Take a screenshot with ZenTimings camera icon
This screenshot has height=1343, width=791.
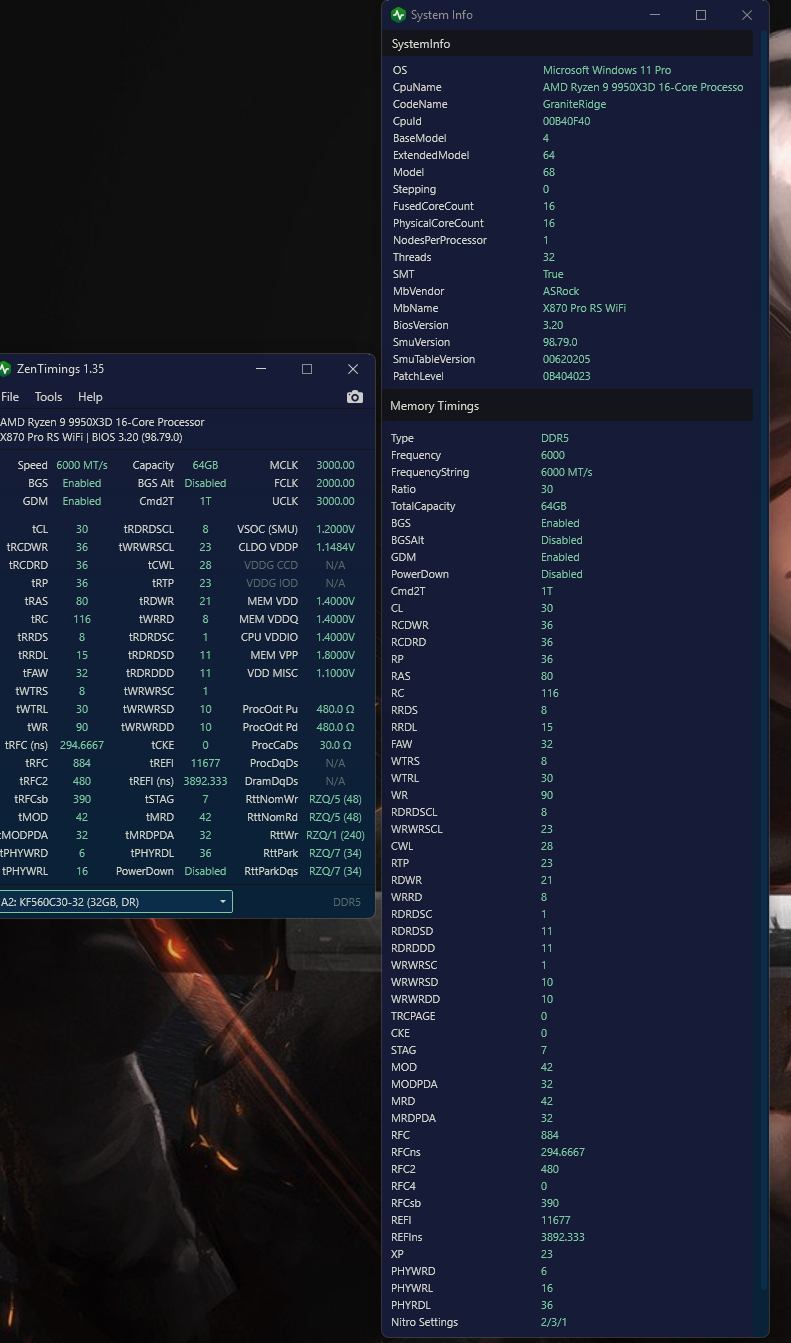pyautogui.click(x=354, y=397)
